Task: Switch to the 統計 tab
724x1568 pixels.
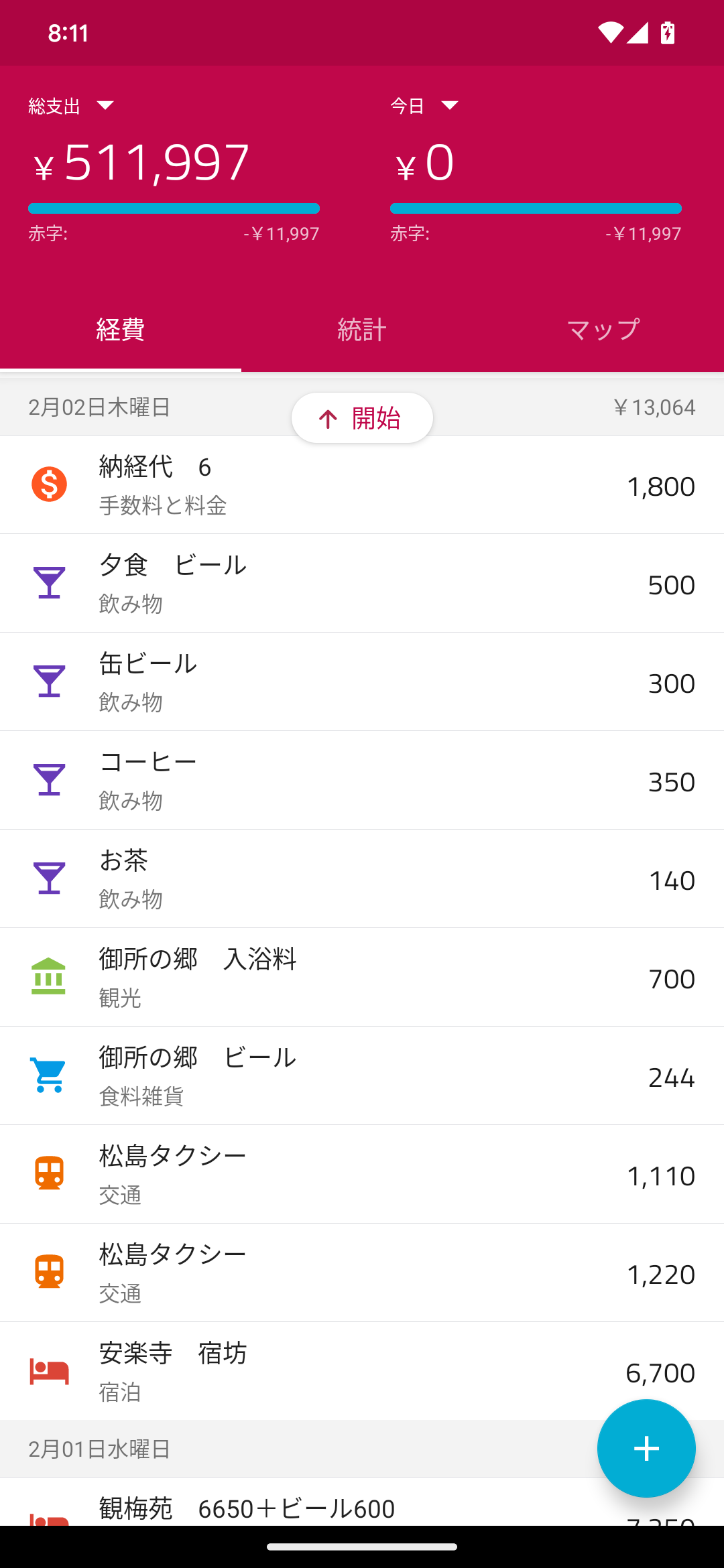Action: [x=362, y=330]
